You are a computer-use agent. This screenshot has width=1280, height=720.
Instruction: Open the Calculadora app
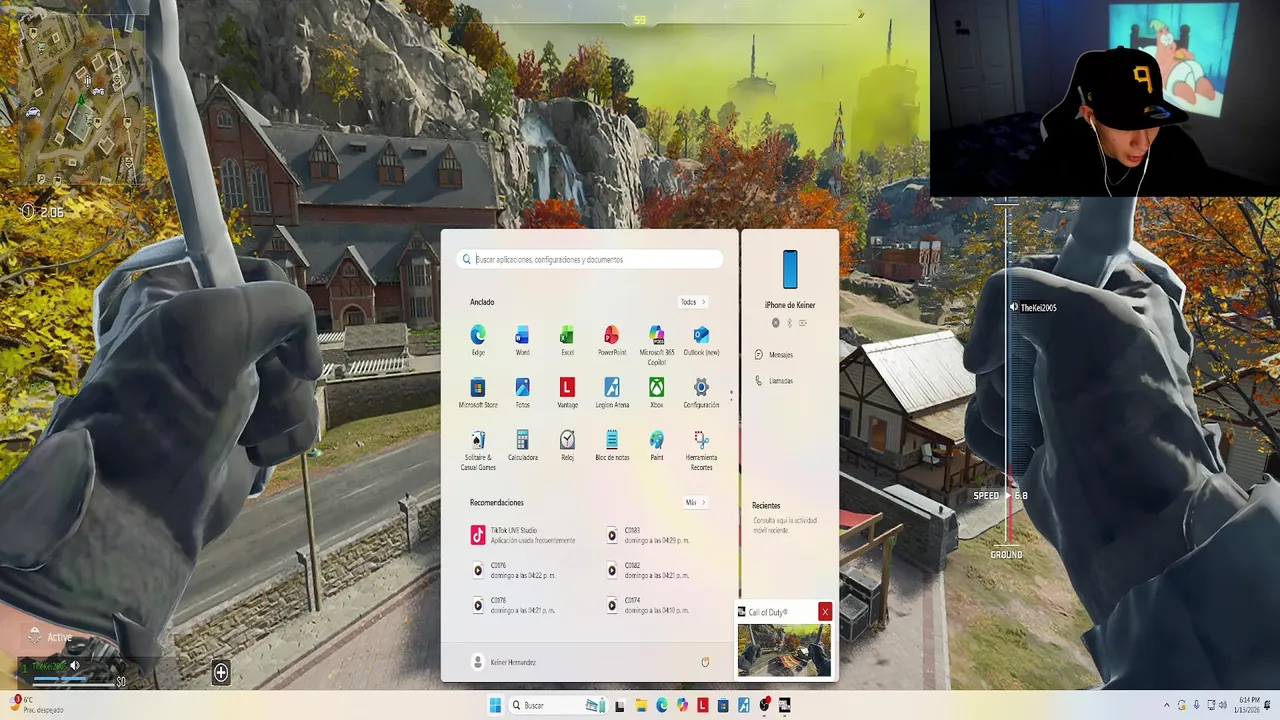[522, 445]
